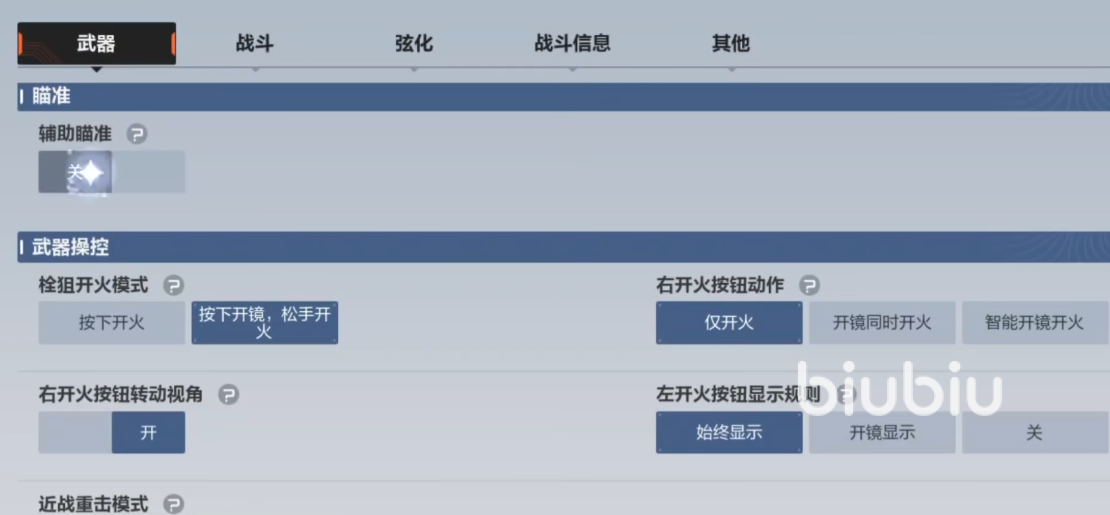Choose 开镜显示 for left fire button
The width and height of the screenshot is (1110, 515).
click(882, 433)
